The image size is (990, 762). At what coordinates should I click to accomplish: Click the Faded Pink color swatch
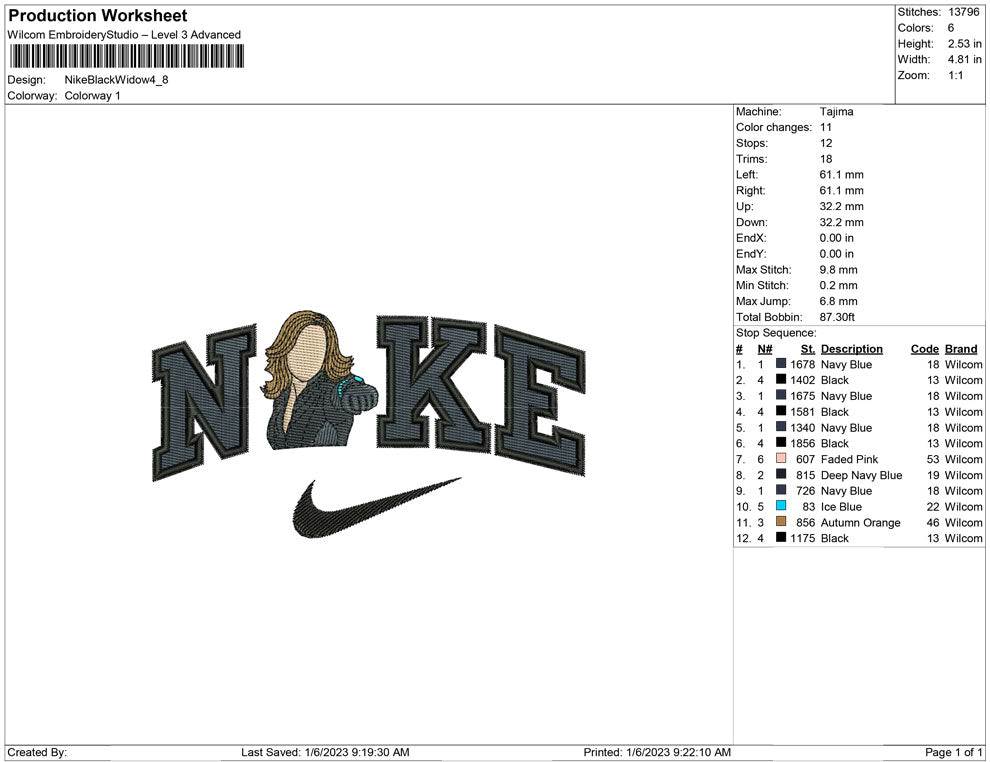coord(781,459)
